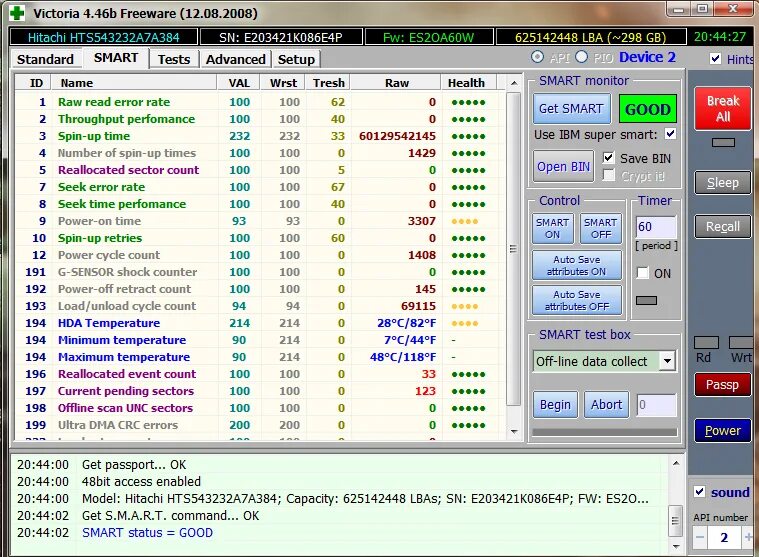The width and height of the screenshot is (759, 557).
Task: Click the green cross Victoria app icon
Action: click(17, 13)
